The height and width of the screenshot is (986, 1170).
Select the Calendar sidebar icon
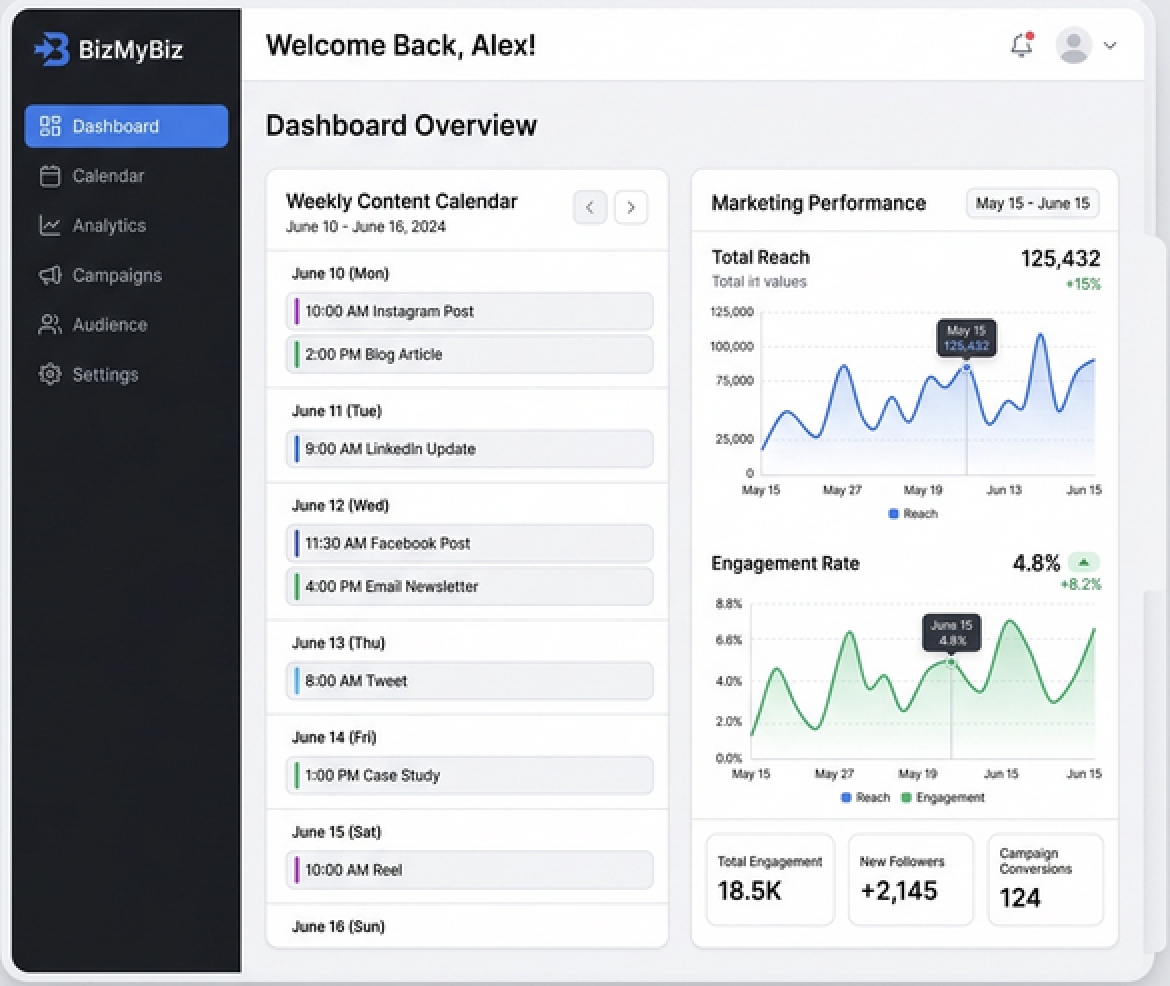pos(50,176)
